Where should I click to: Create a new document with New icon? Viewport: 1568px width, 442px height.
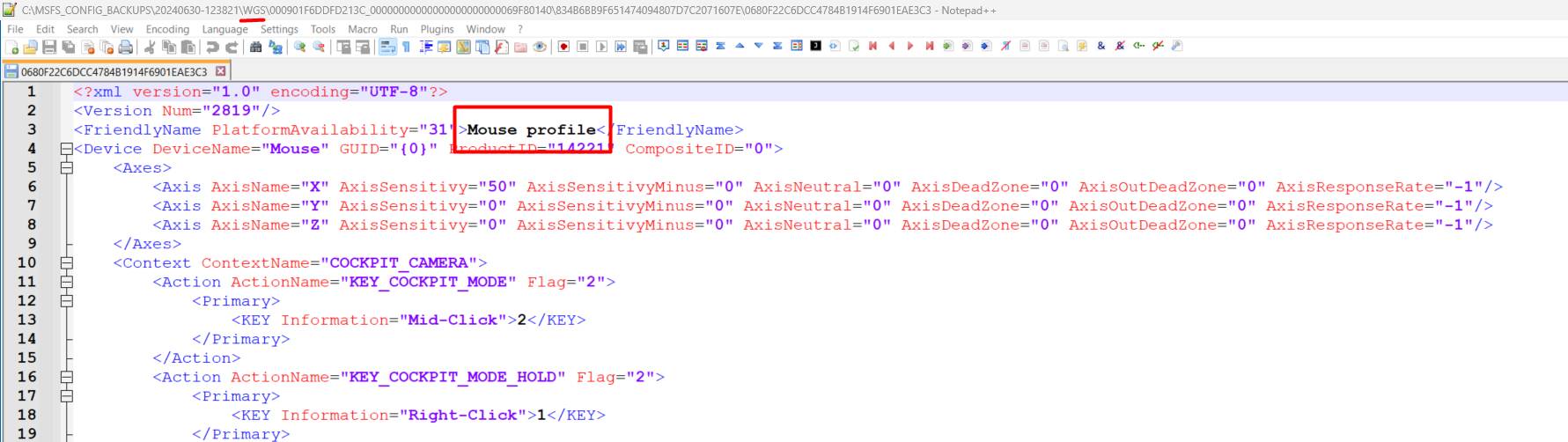12,47
